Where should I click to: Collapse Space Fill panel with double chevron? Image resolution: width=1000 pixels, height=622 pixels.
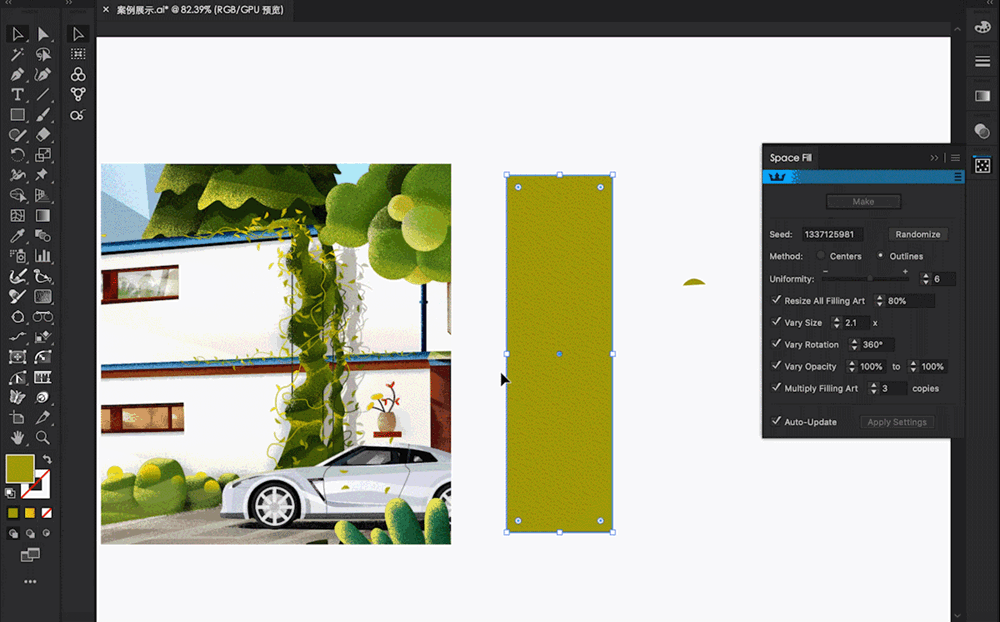click(x=934, y=158)
